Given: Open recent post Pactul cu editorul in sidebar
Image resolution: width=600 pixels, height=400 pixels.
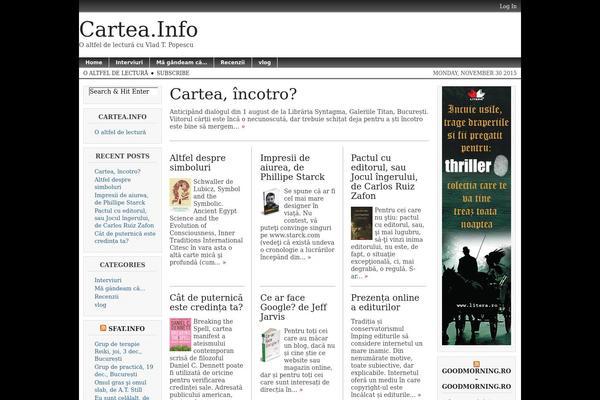Looking at the screenshot, I should 124,218.
